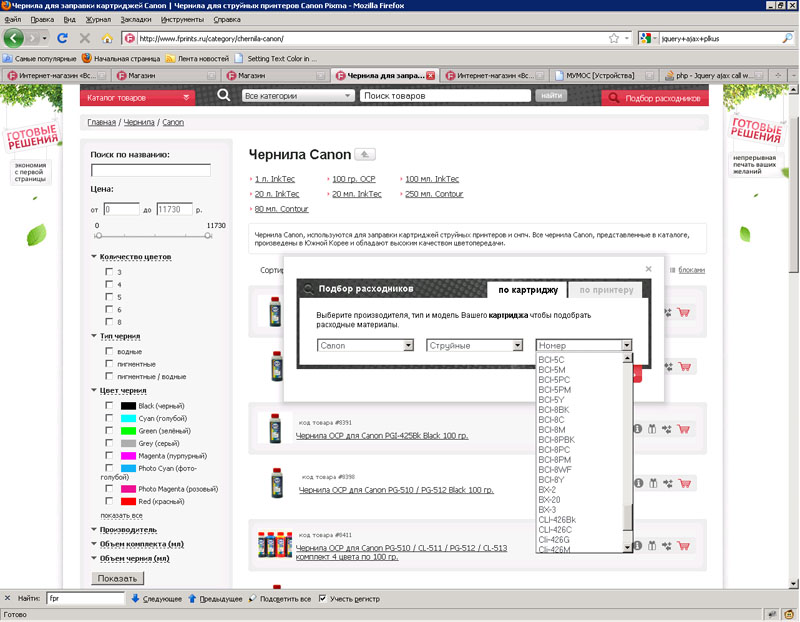This screenshot has width=800, height=622.
Task: Enable пигментные ink type checkbox
Action: pos(109,363)
